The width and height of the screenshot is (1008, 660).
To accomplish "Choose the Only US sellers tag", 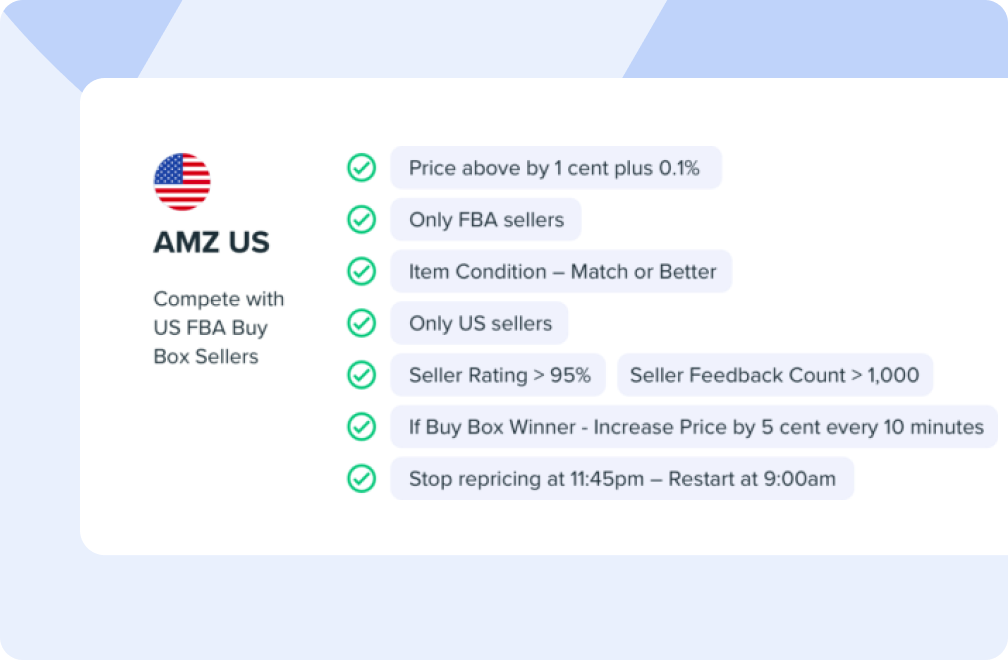I will 480,323.
